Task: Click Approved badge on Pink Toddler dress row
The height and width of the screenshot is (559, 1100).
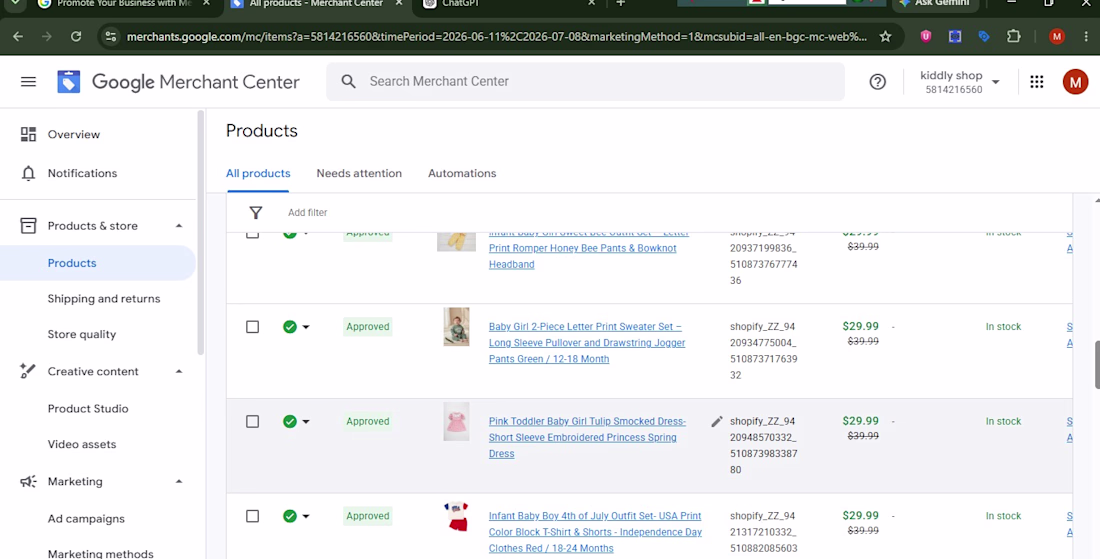Action: (x=368, y=422)
